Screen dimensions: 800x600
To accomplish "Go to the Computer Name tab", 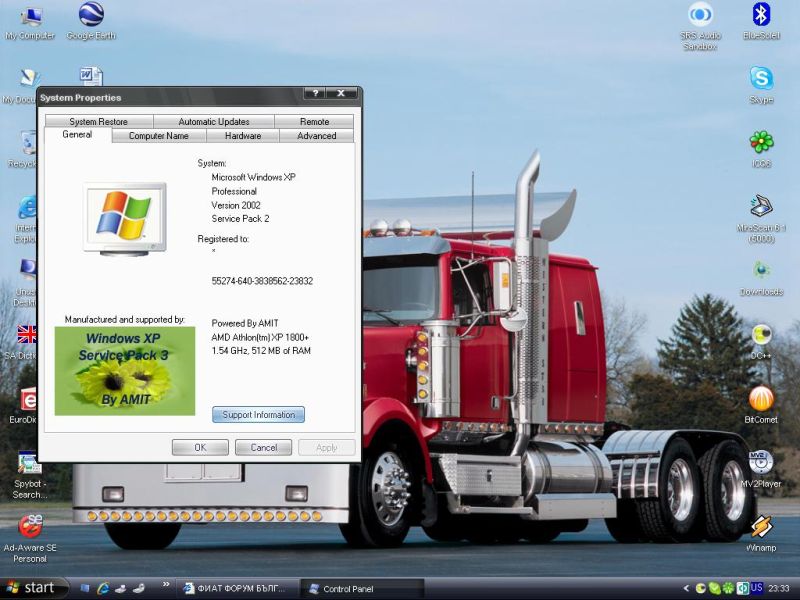I will [x=158, y=136].
